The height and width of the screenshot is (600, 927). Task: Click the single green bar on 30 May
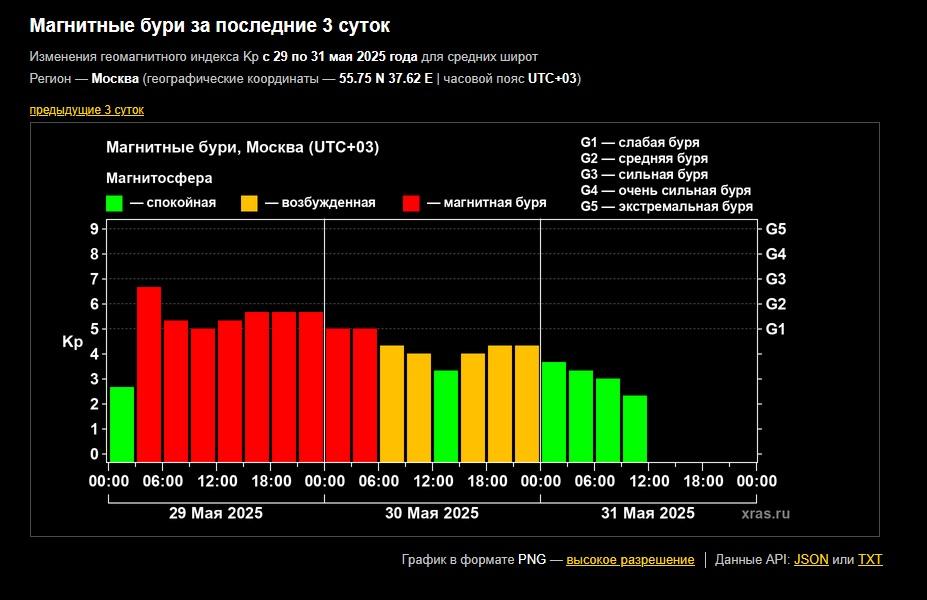point(446,416)
